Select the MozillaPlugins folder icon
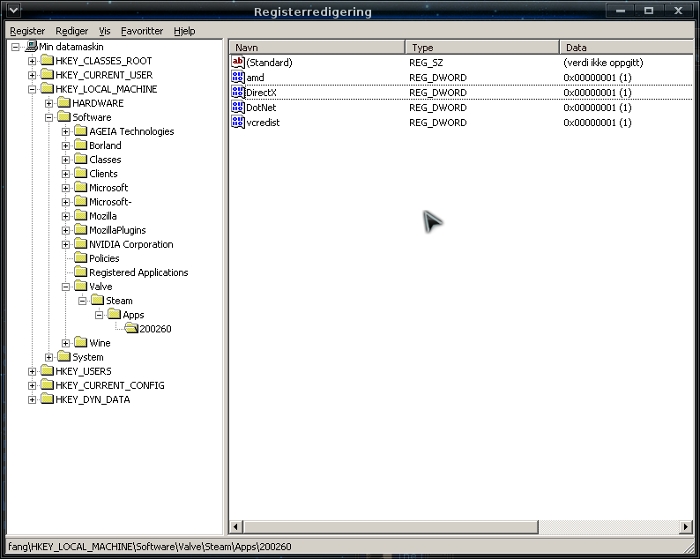The image size is (700, 559). click(81, 230)
